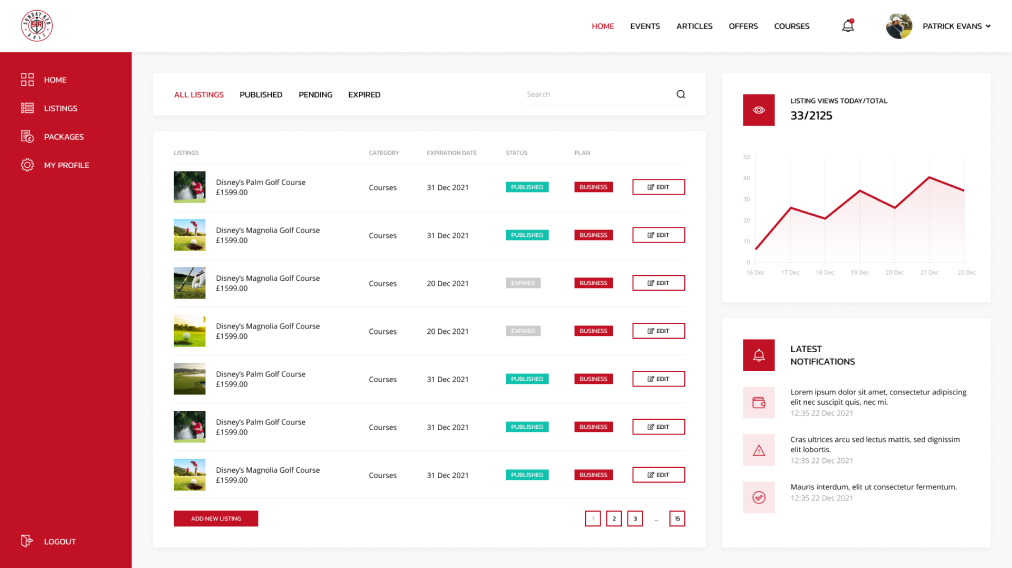Click the My Profile gear icon
This screenshot has height=568, width=1012.
pyautogui.click(x=27, y=165)
